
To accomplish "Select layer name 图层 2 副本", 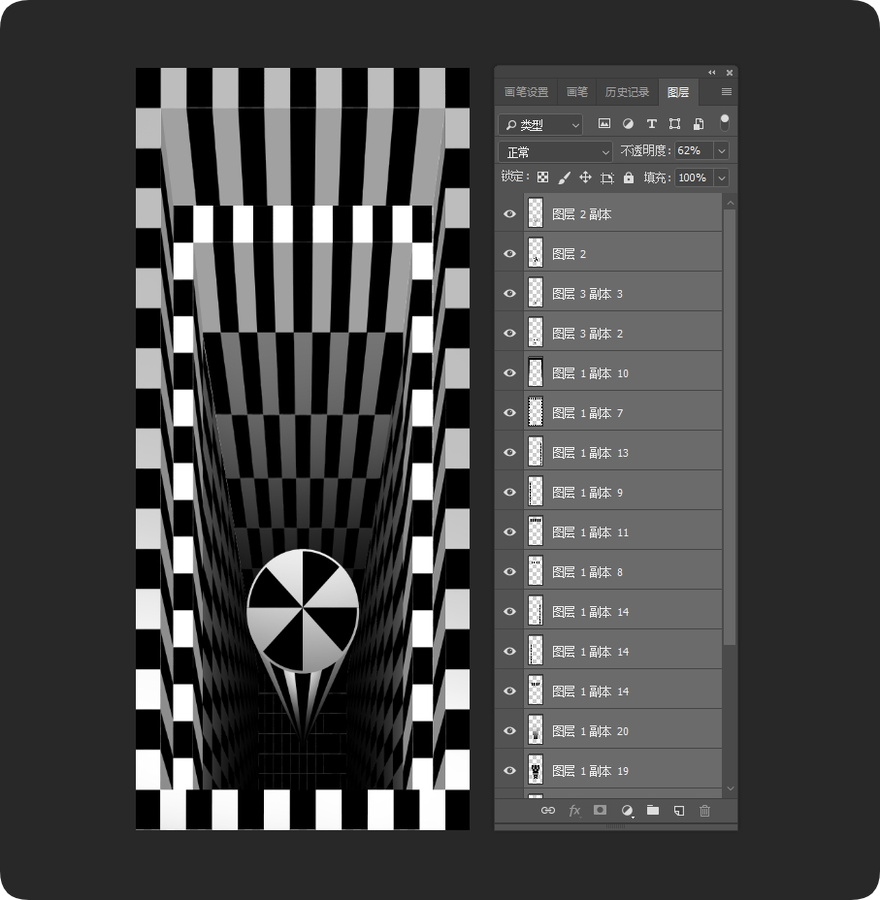I will coord(582,214).
